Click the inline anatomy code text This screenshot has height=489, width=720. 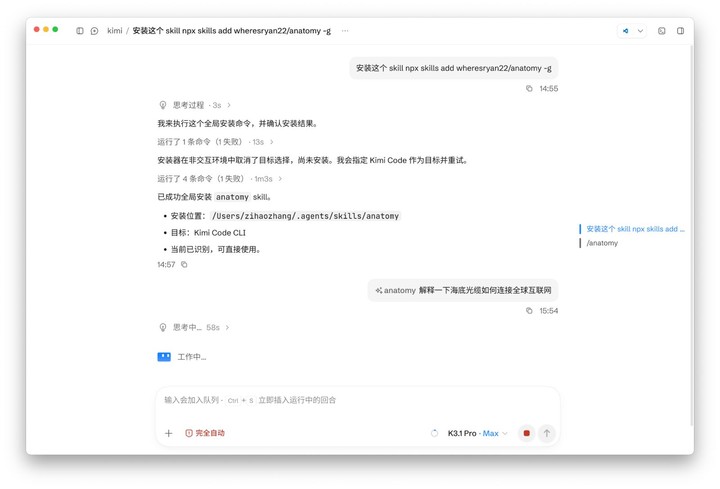[232, 197]
